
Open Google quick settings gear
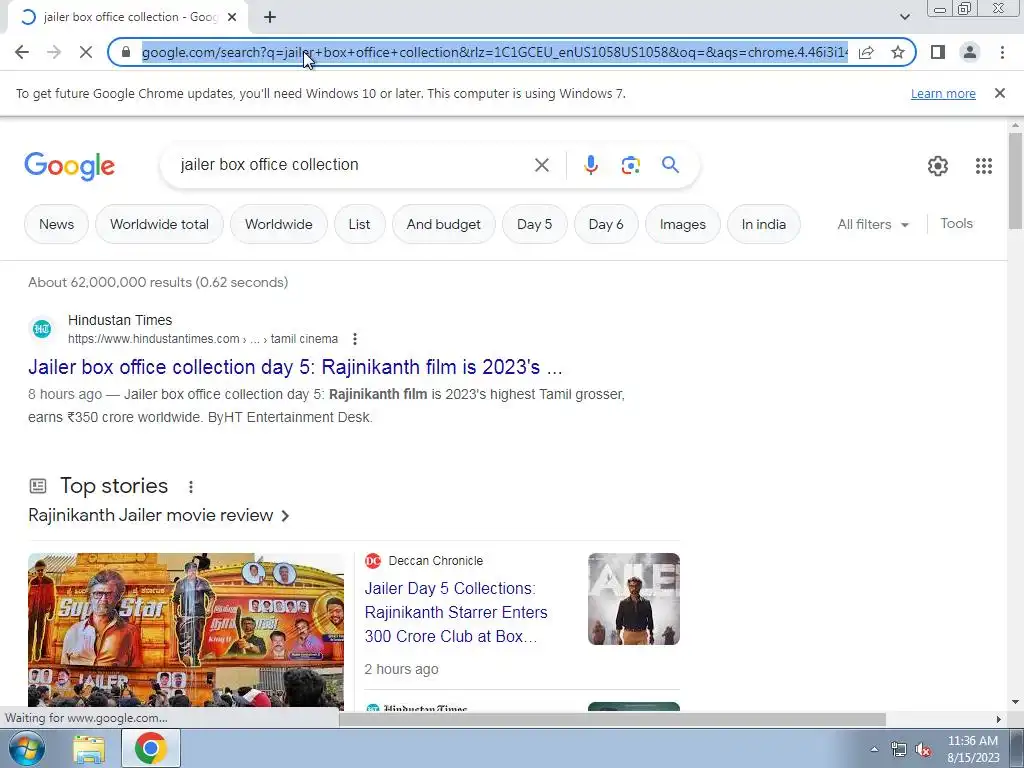click(x=938, y=166)
